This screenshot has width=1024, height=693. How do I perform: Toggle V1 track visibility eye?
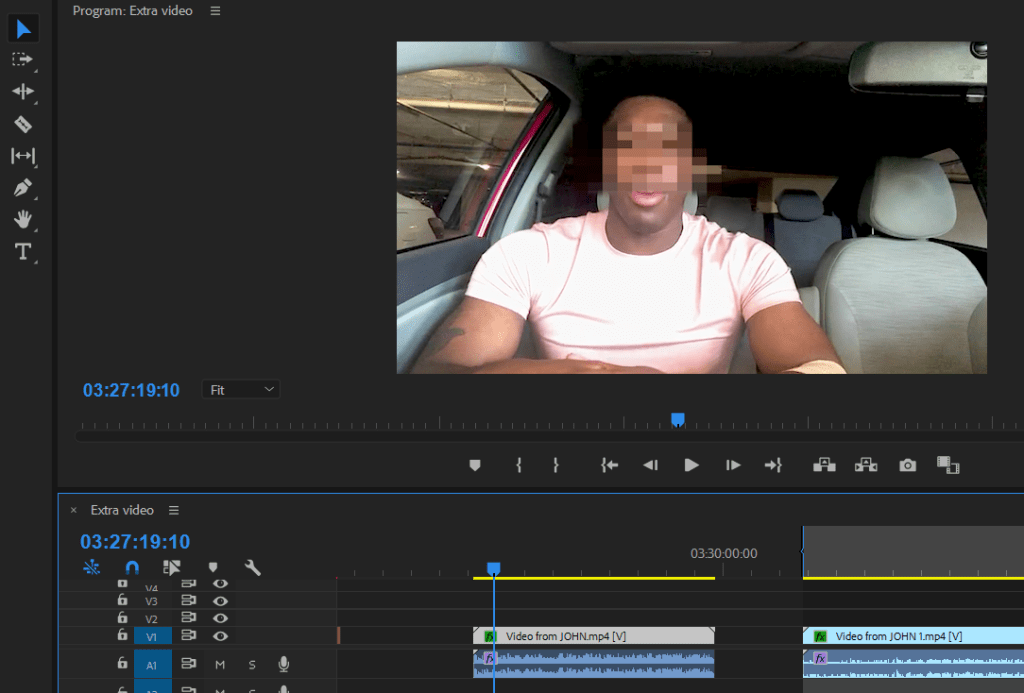coord(220,636)
